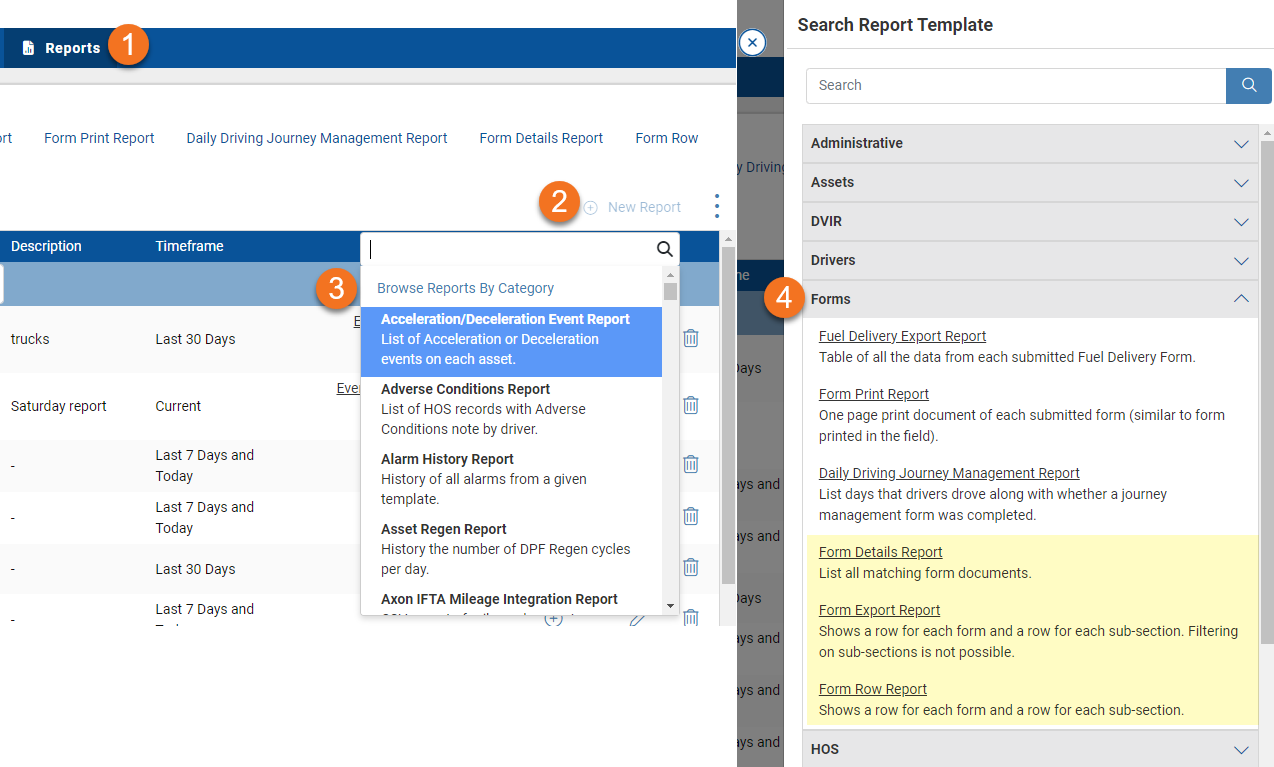1274x767 pixels.
Task: Open the Form Details Report tab
Action: [x=541, y=137]
